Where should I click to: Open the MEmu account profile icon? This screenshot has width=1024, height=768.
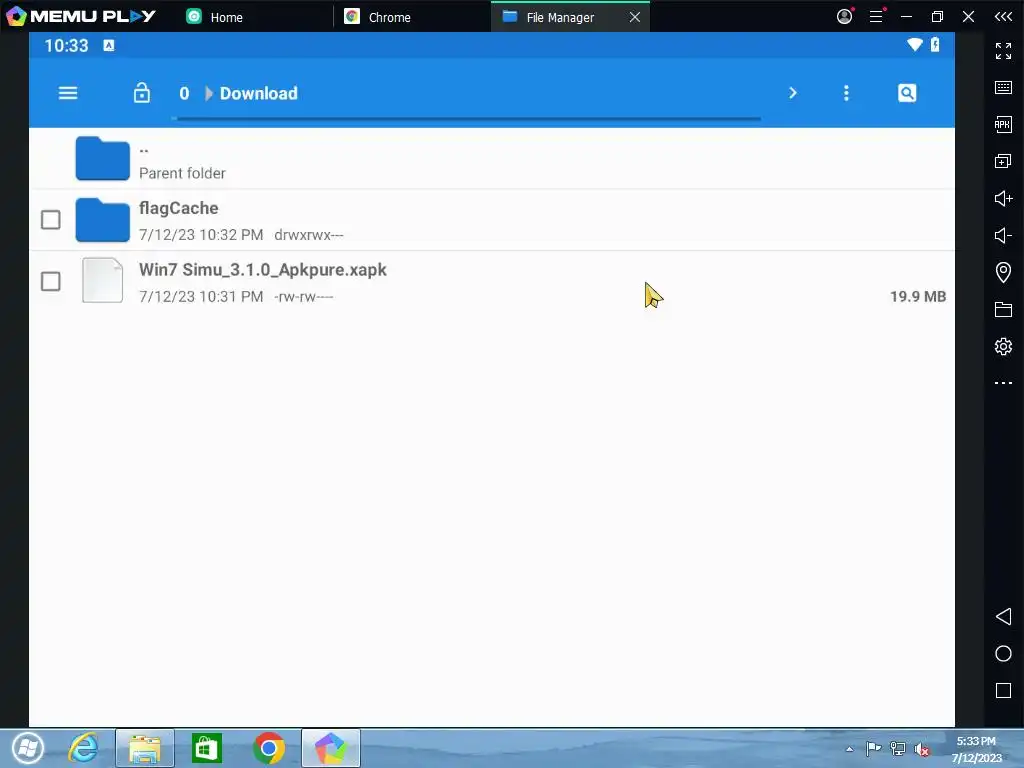click(844, 16)
